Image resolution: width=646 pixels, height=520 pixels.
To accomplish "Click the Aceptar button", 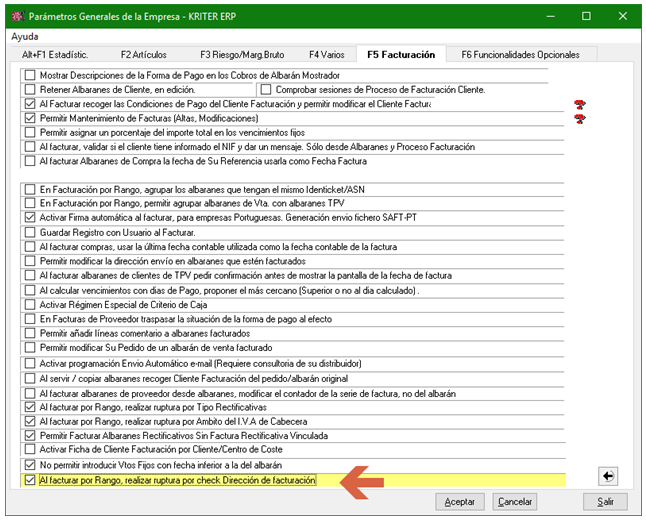I will [460, 501].
